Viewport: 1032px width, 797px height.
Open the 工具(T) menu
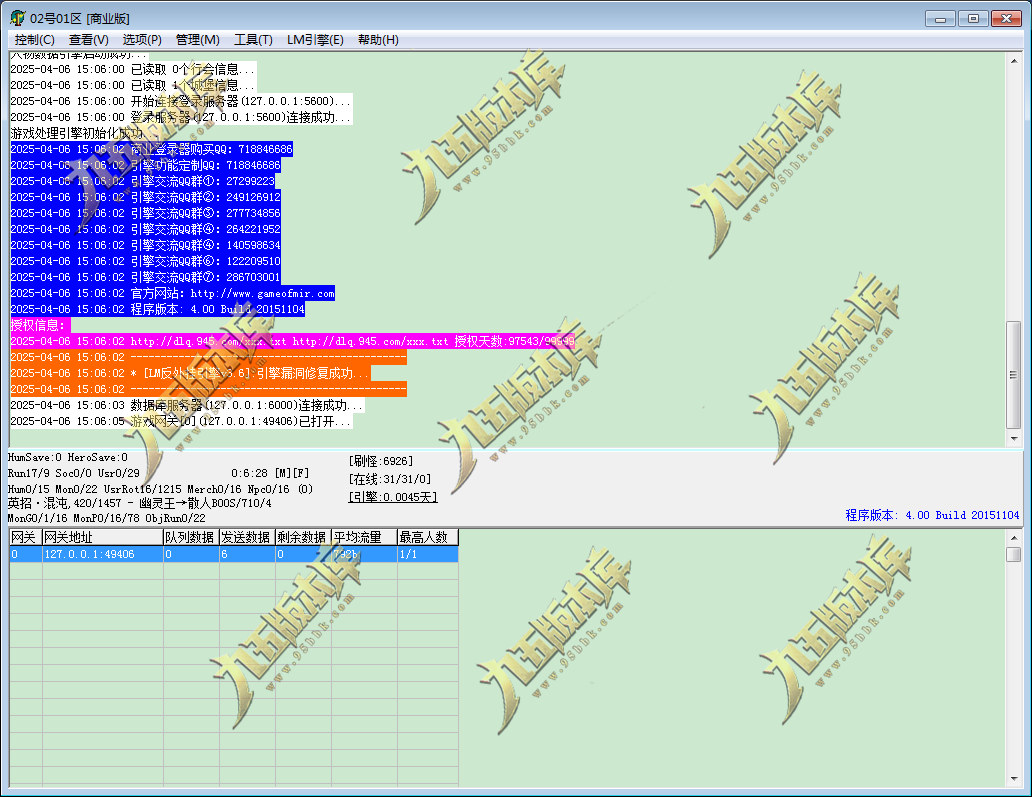pyautogui.click(x=253, y=40)
